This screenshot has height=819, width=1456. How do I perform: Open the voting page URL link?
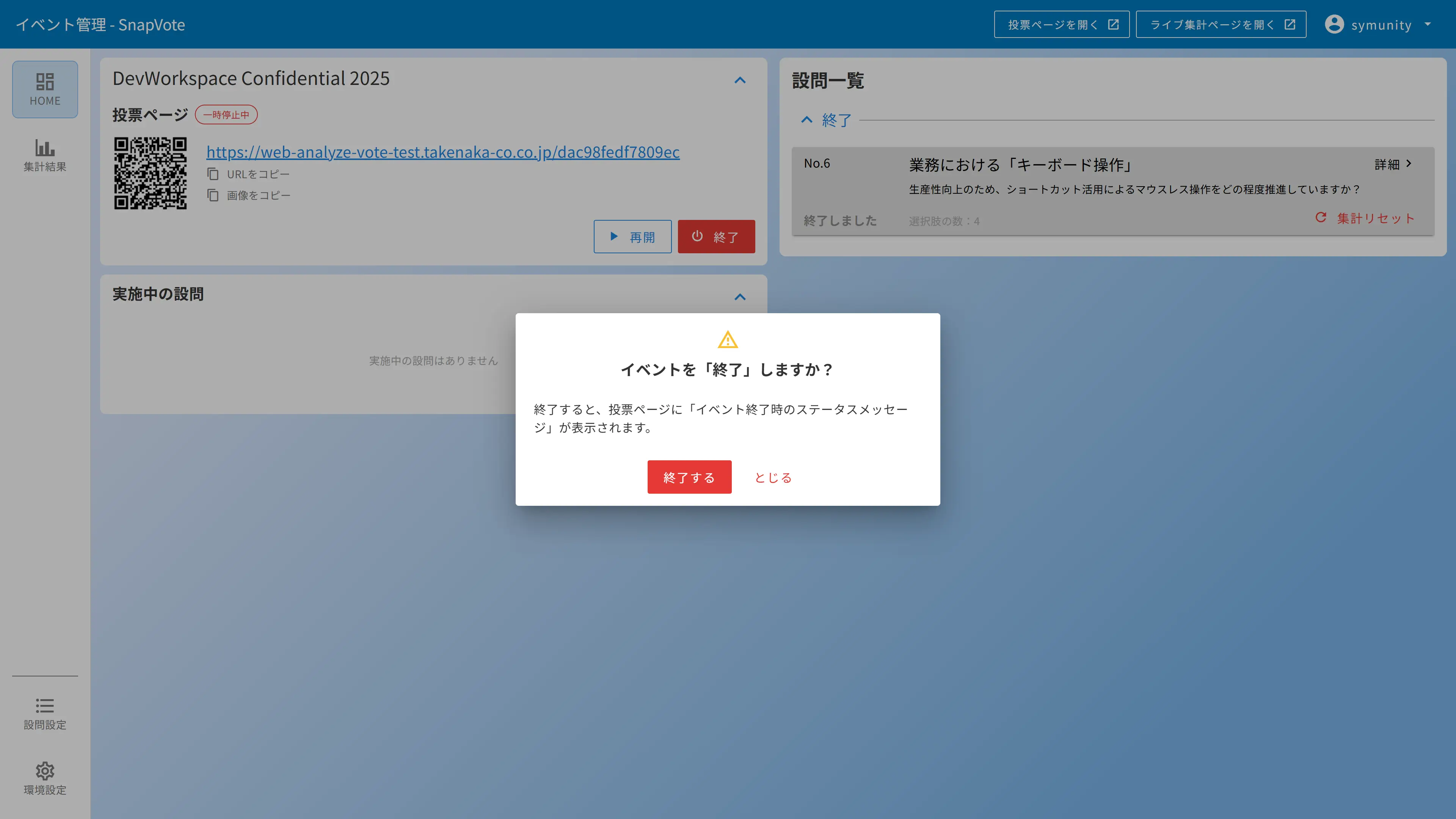click(442, 152)
